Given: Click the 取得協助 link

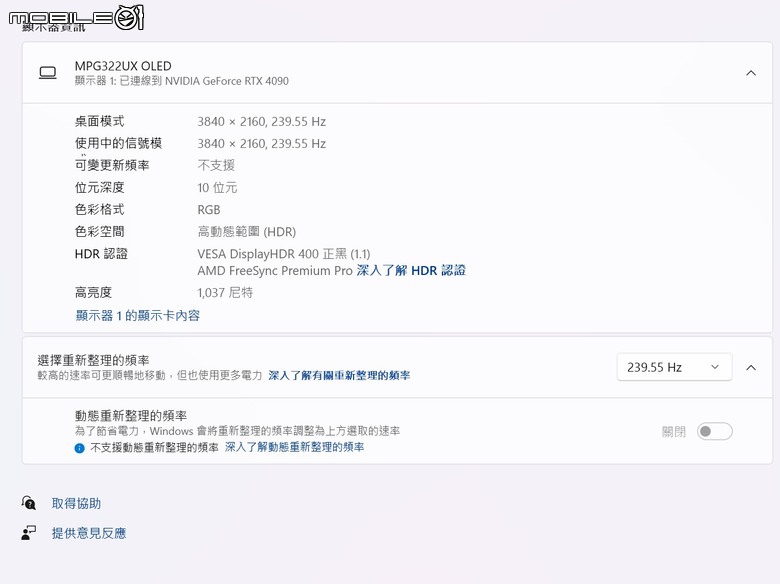Looking at the screenshot, I should (76, 503).
